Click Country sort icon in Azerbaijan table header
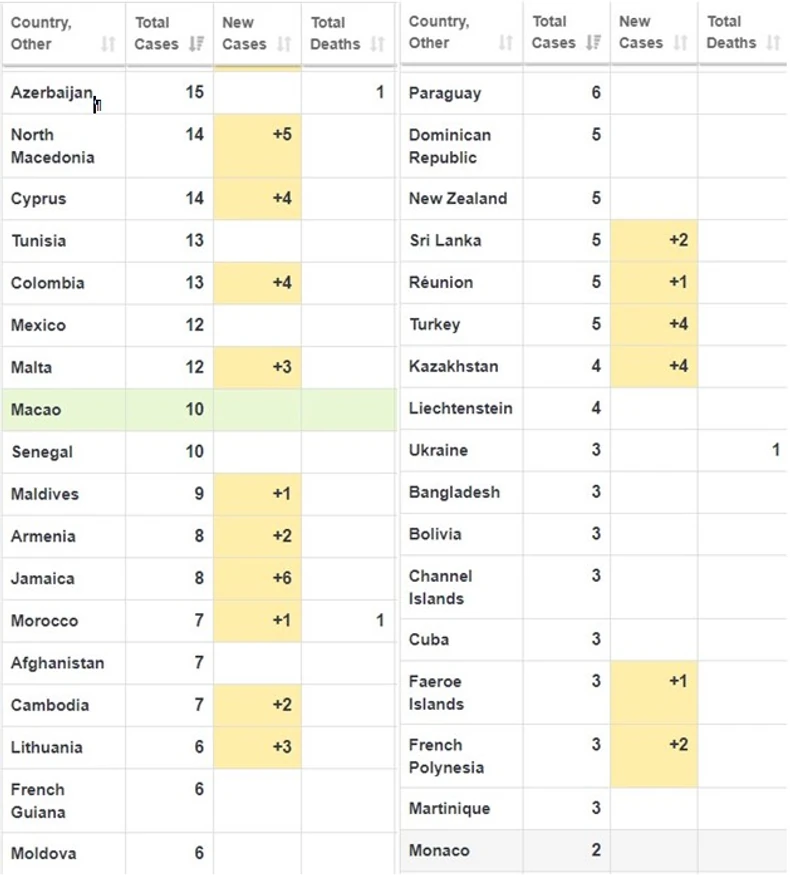 [x=109, y=43]
